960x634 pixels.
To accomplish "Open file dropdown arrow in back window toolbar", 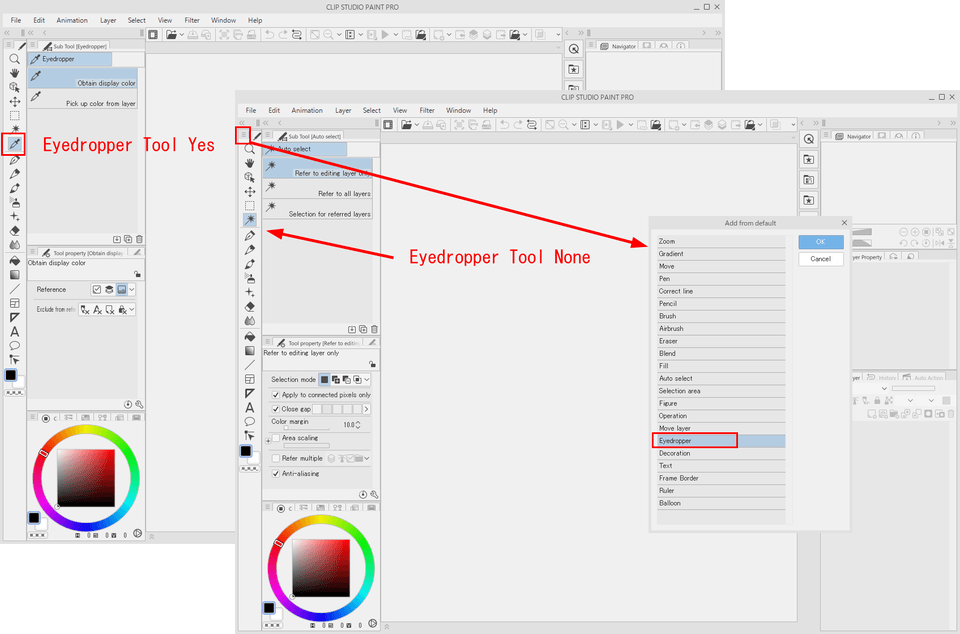I will point(181,35).
